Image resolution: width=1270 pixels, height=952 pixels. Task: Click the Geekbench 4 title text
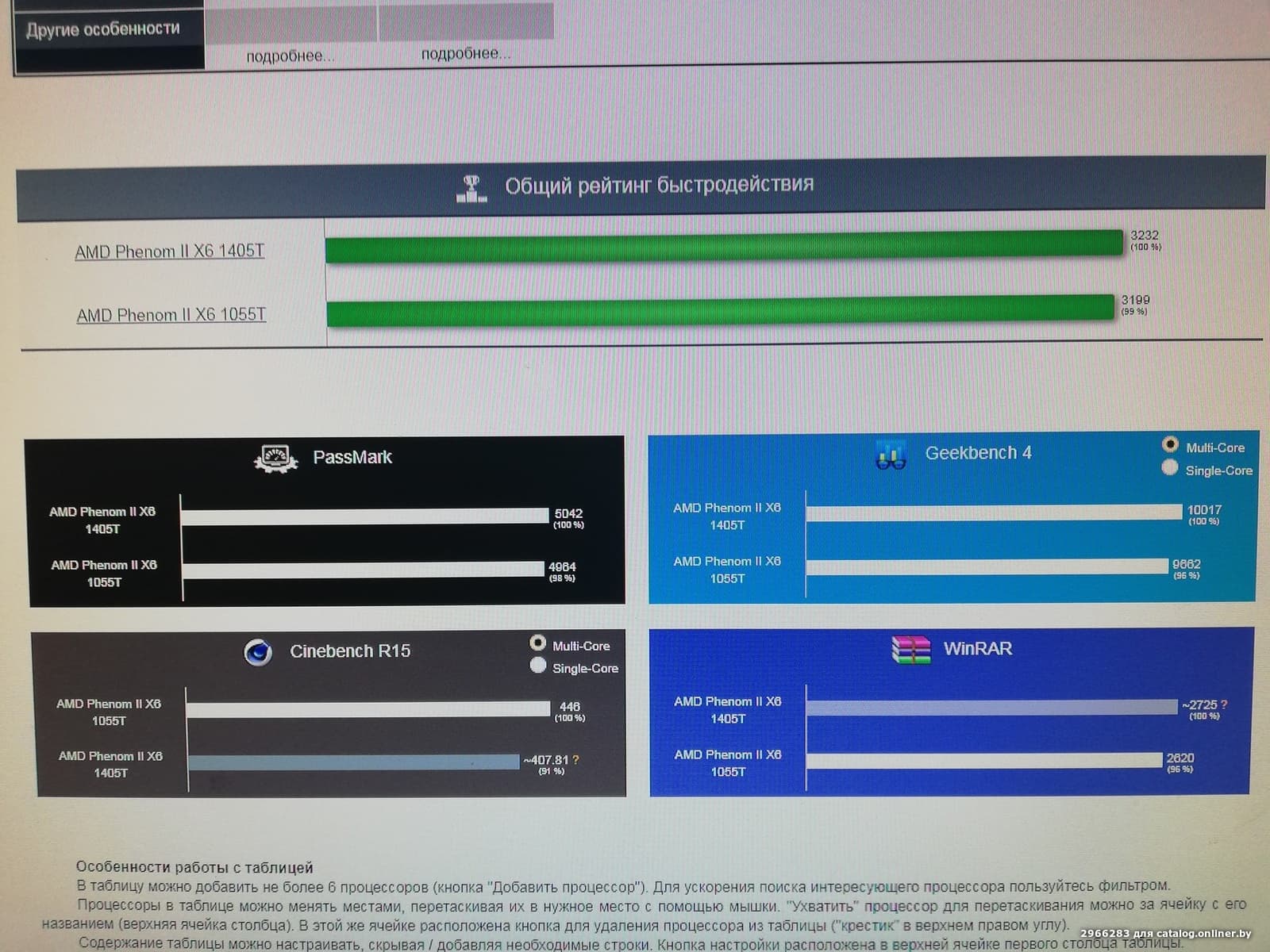tap(978, 453)
